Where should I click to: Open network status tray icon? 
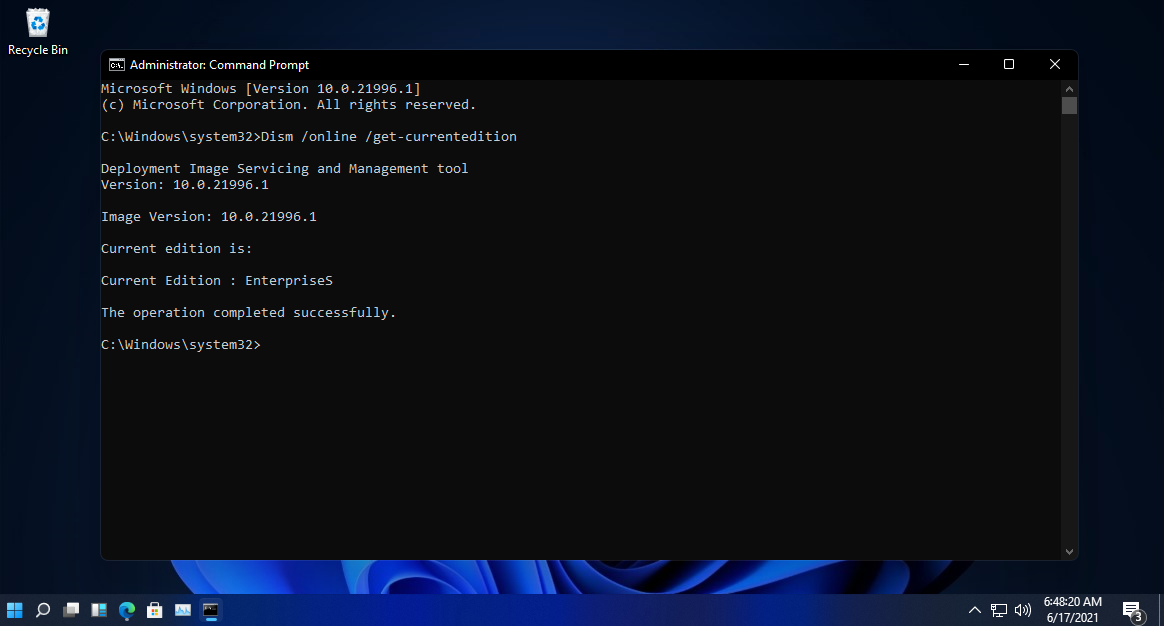[x=999, y=610]
